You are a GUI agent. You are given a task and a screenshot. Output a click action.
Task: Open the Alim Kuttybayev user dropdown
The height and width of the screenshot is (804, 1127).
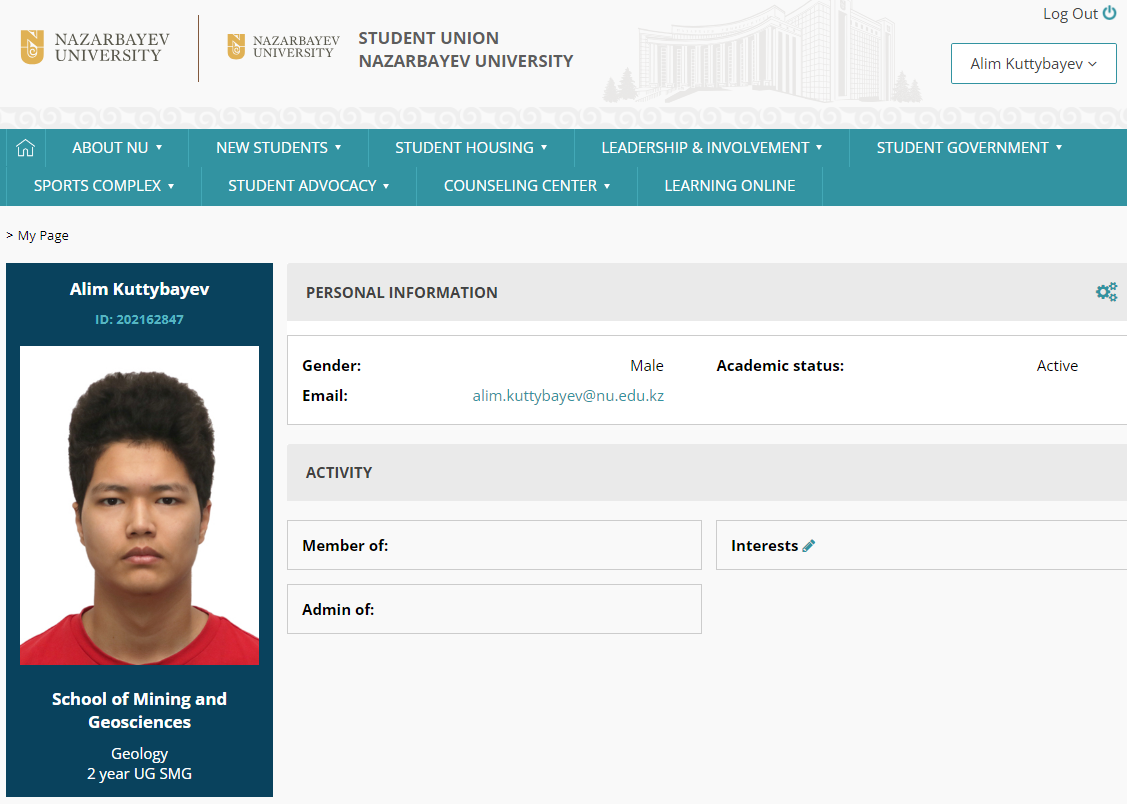1033,64
